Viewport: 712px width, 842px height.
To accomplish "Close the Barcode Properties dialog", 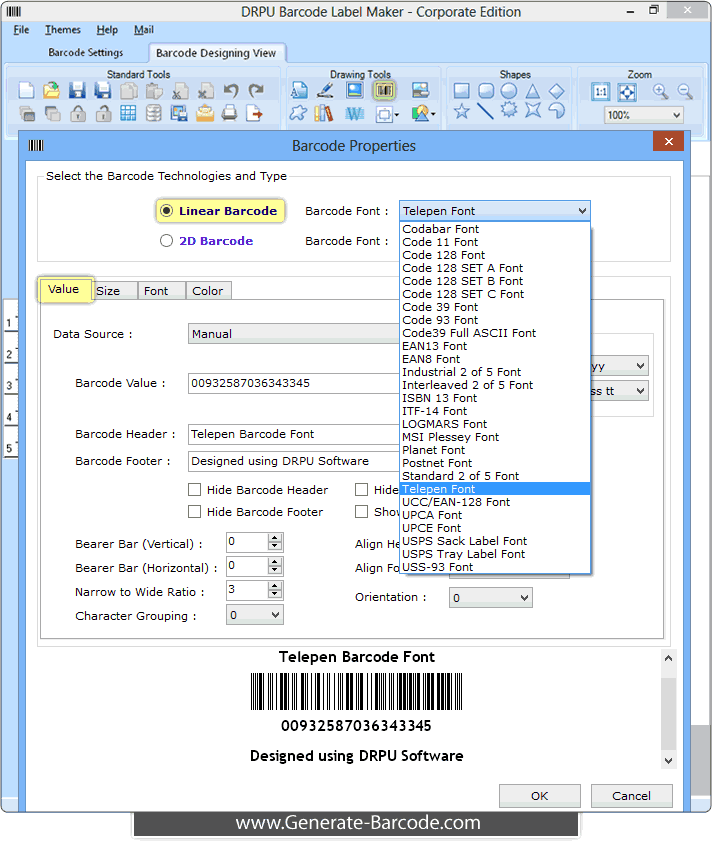I will coord(669,141).
